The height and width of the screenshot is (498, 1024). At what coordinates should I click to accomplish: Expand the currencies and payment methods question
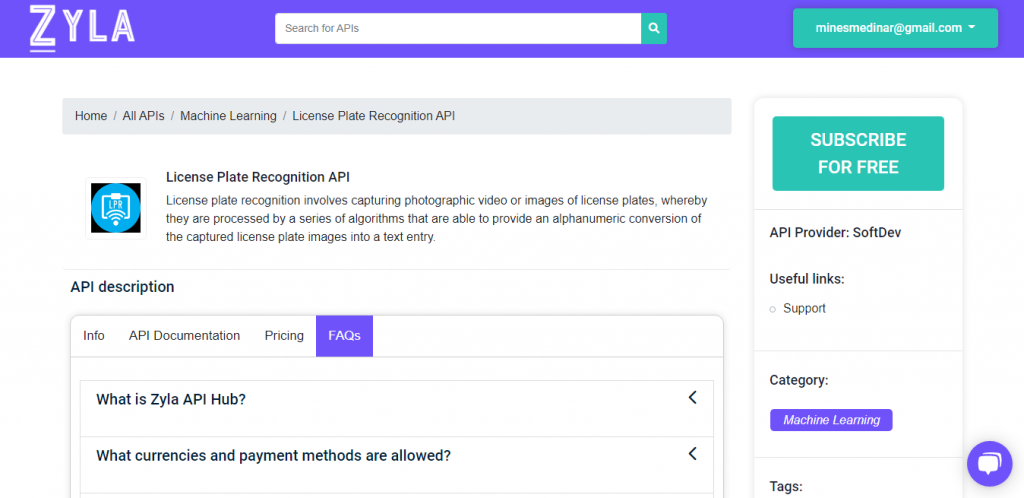pyautogui.click(x=396, y=464)
